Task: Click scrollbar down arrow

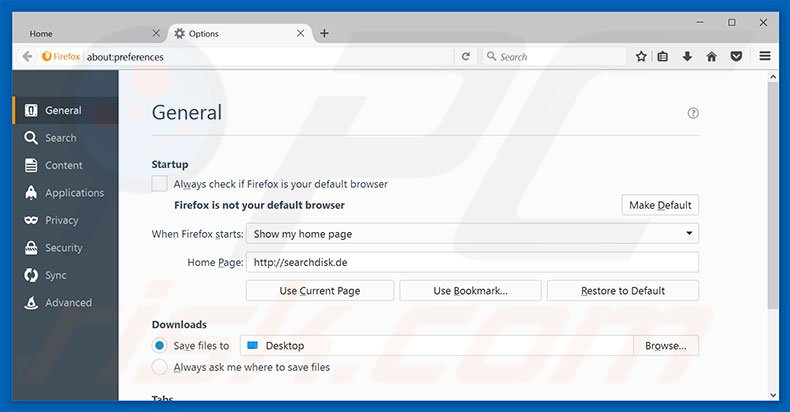Action: [x=773, y=395]
